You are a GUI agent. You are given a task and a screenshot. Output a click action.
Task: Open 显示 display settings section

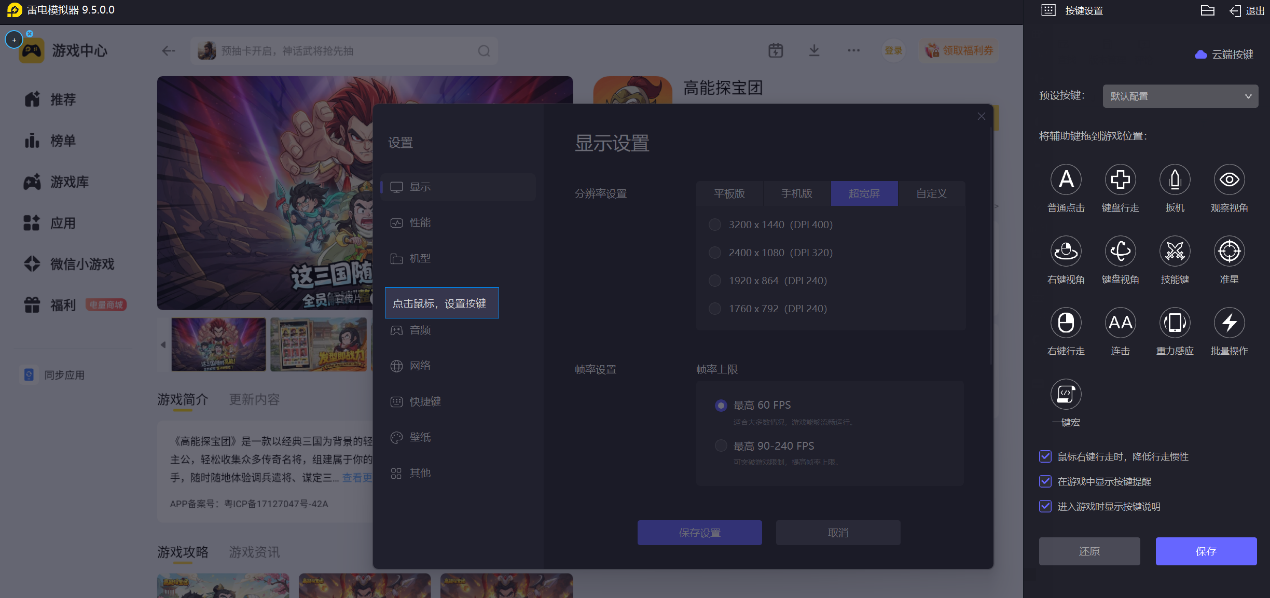coord(458,187)
